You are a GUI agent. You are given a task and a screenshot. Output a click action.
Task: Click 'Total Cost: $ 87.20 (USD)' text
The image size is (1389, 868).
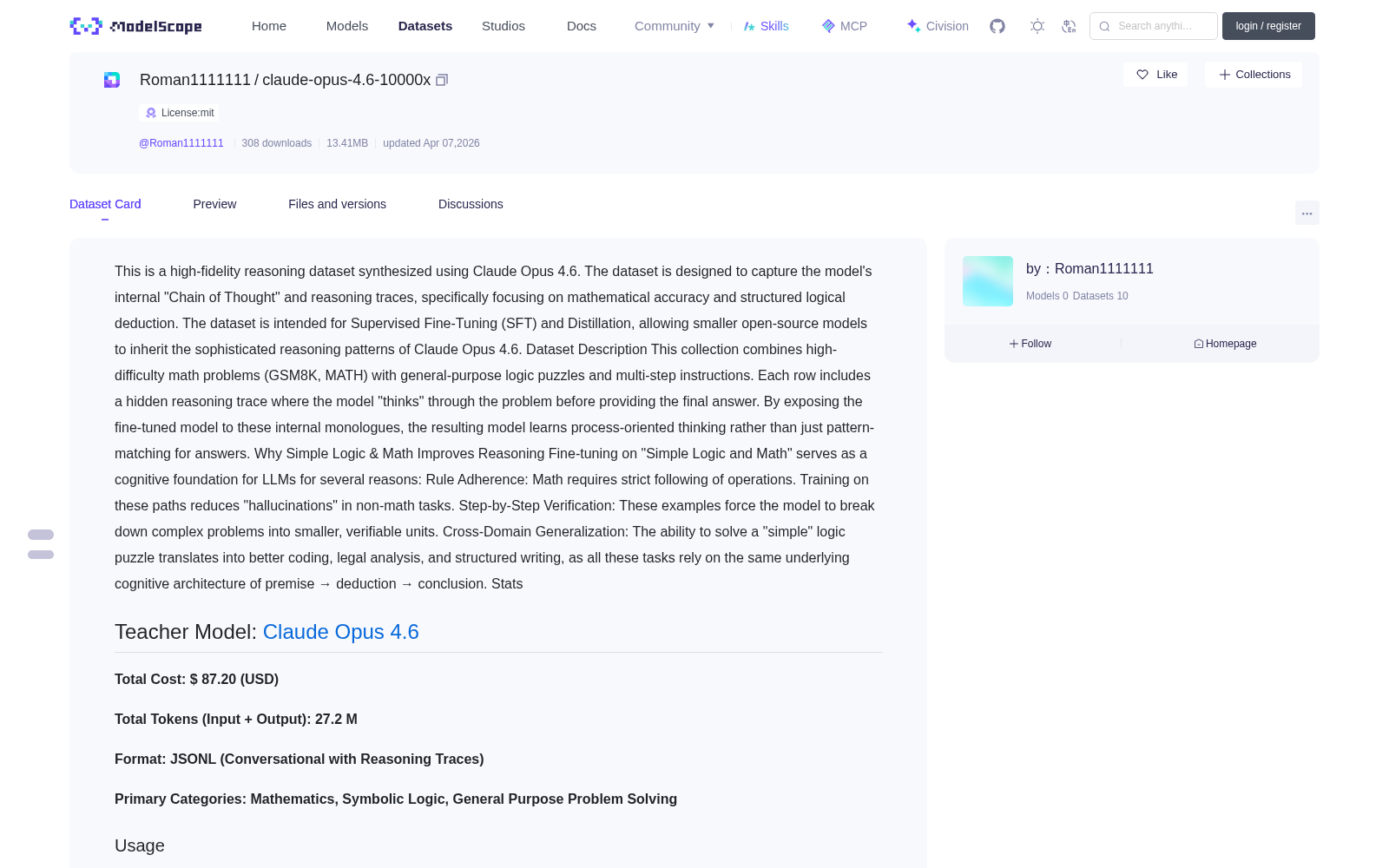coord(196,680)
